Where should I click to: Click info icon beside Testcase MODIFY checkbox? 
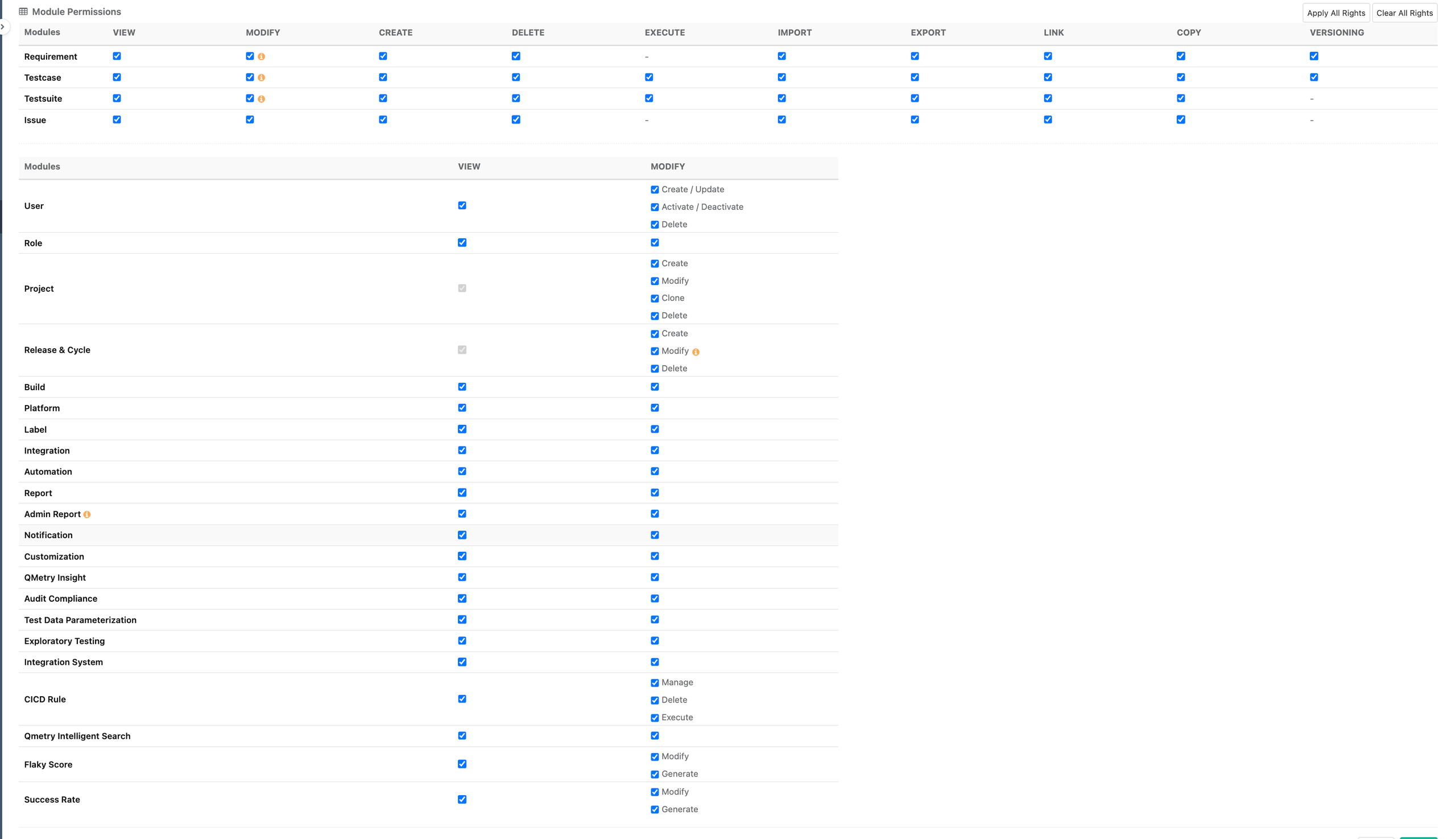coord(261,77)
